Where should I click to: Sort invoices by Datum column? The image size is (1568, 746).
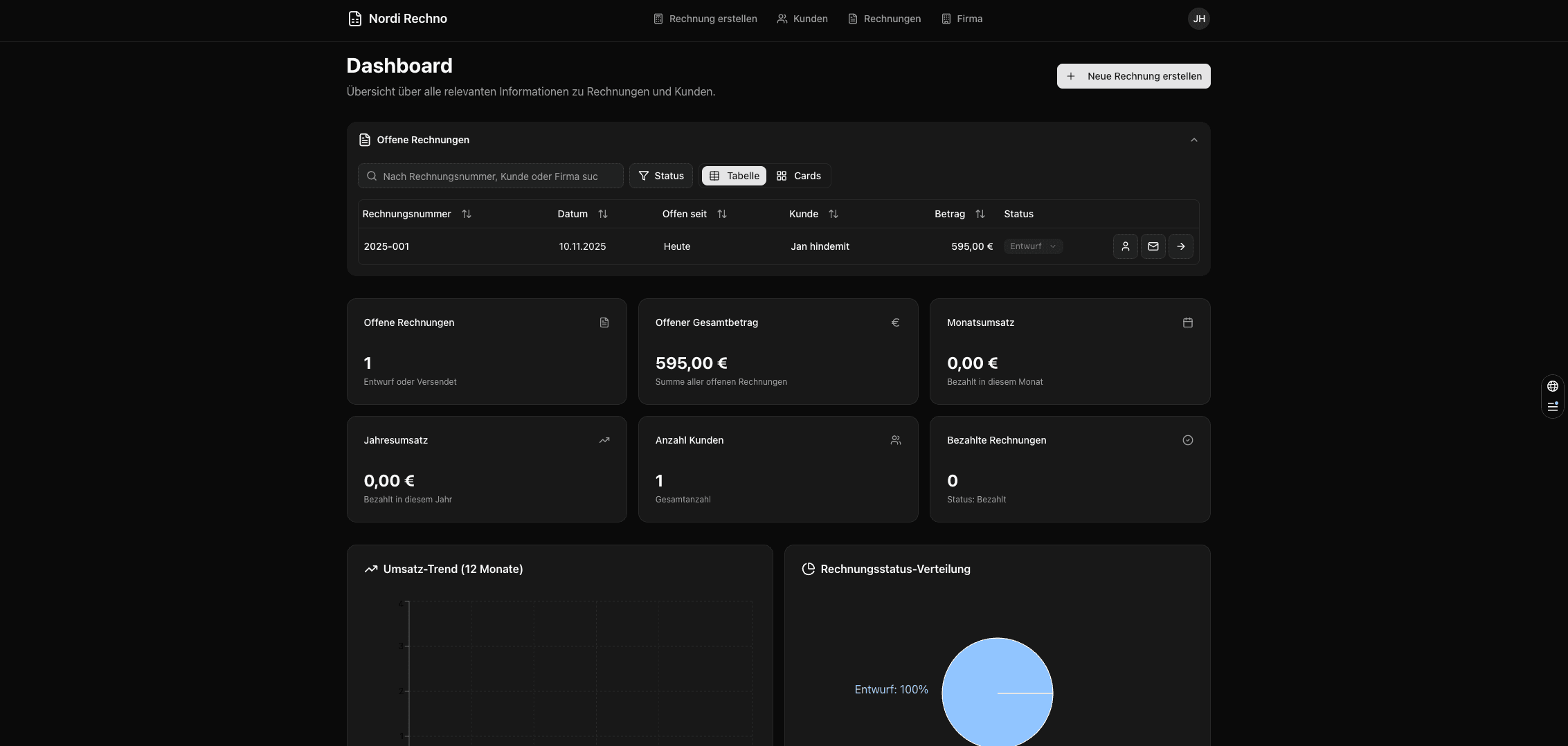602,214
